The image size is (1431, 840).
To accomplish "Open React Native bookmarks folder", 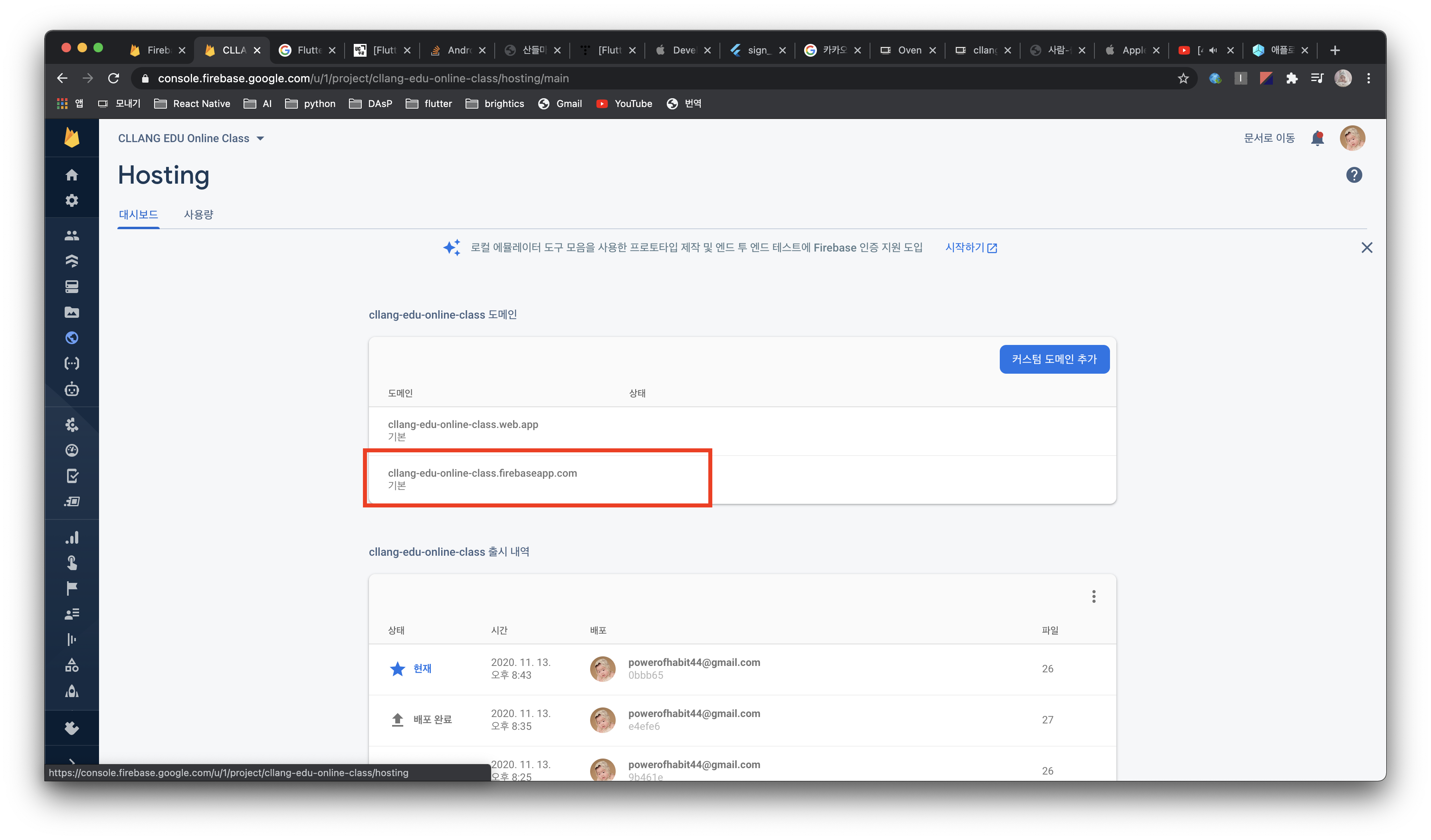I will pos(192,103).
